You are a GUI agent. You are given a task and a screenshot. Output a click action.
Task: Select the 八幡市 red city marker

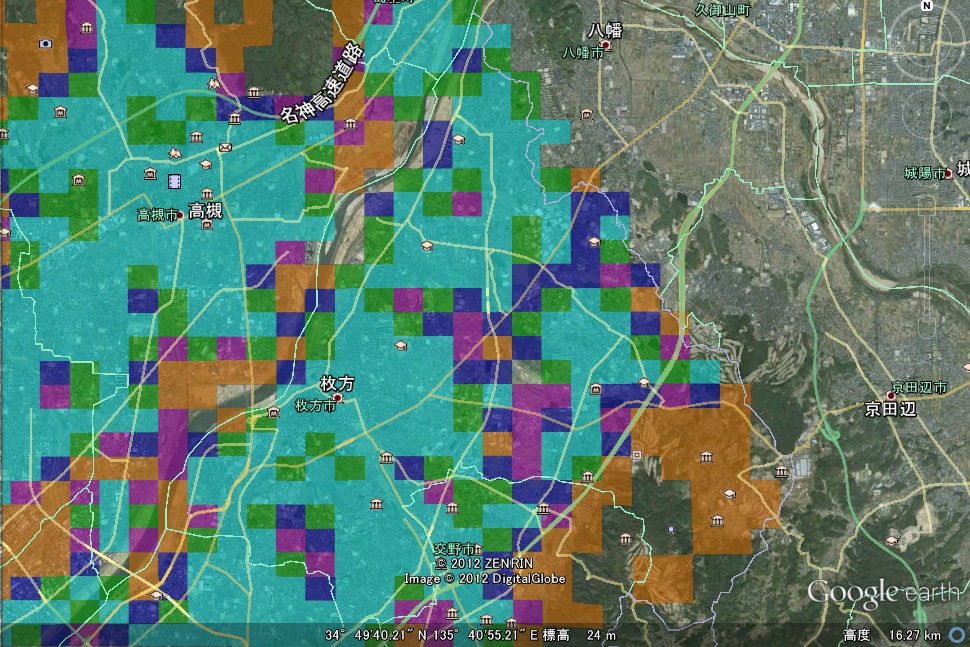click(x=607, y=45)
